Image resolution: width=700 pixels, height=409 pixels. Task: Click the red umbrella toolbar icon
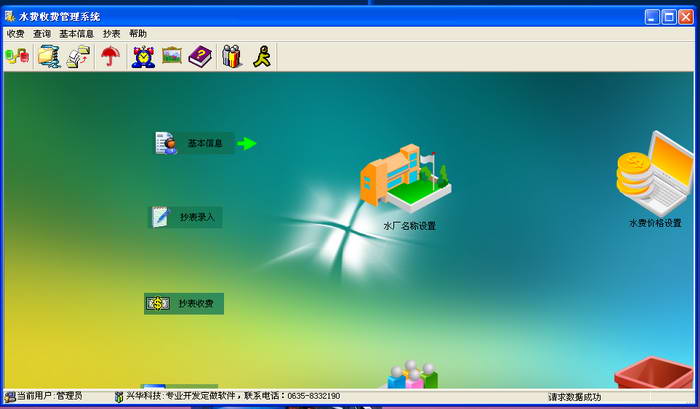point(110,57)
